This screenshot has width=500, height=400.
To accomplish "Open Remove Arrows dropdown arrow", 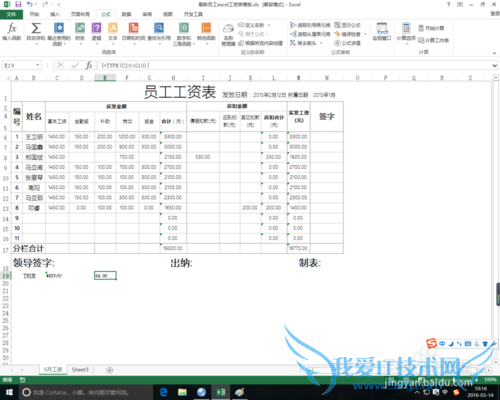I will click(x=321, y=43).
